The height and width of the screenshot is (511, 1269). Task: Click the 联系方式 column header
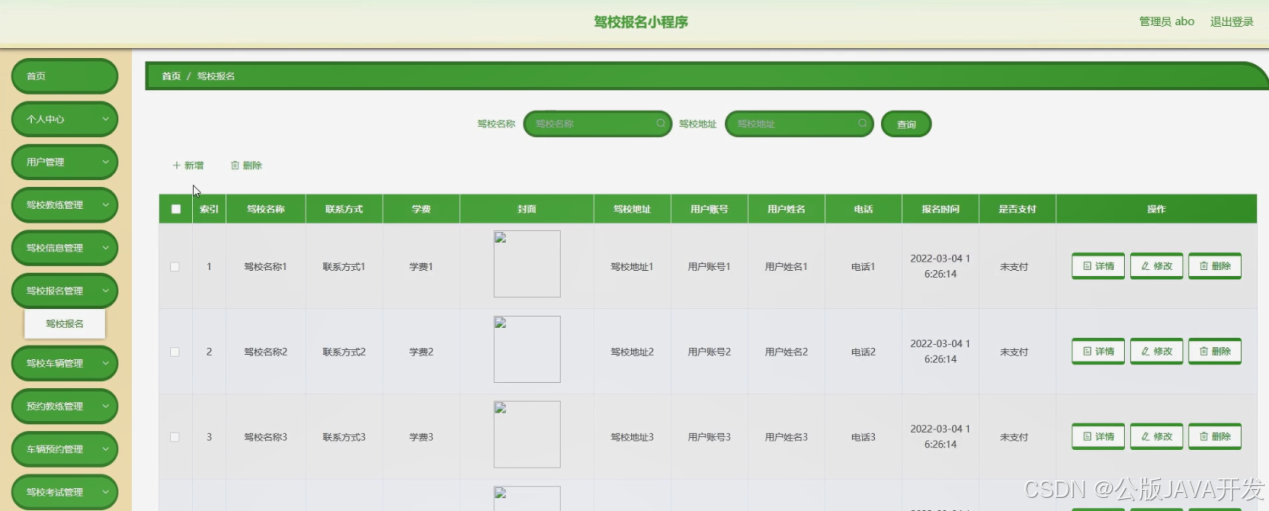tap(344, 209)
